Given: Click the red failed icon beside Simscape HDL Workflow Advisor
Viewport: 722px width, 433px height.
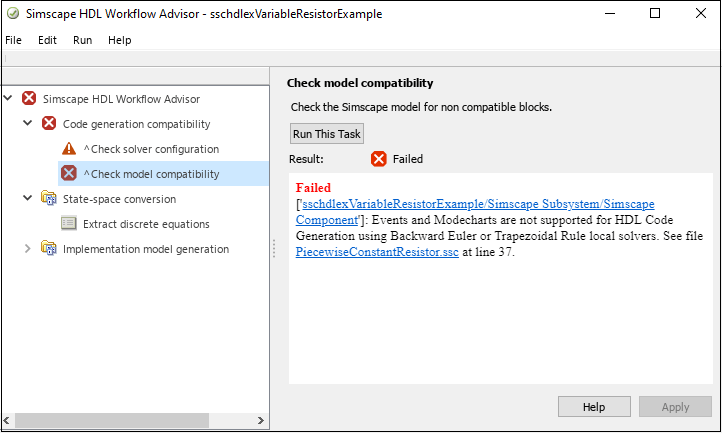Looking at the screenshot, I should click(29, 99).
